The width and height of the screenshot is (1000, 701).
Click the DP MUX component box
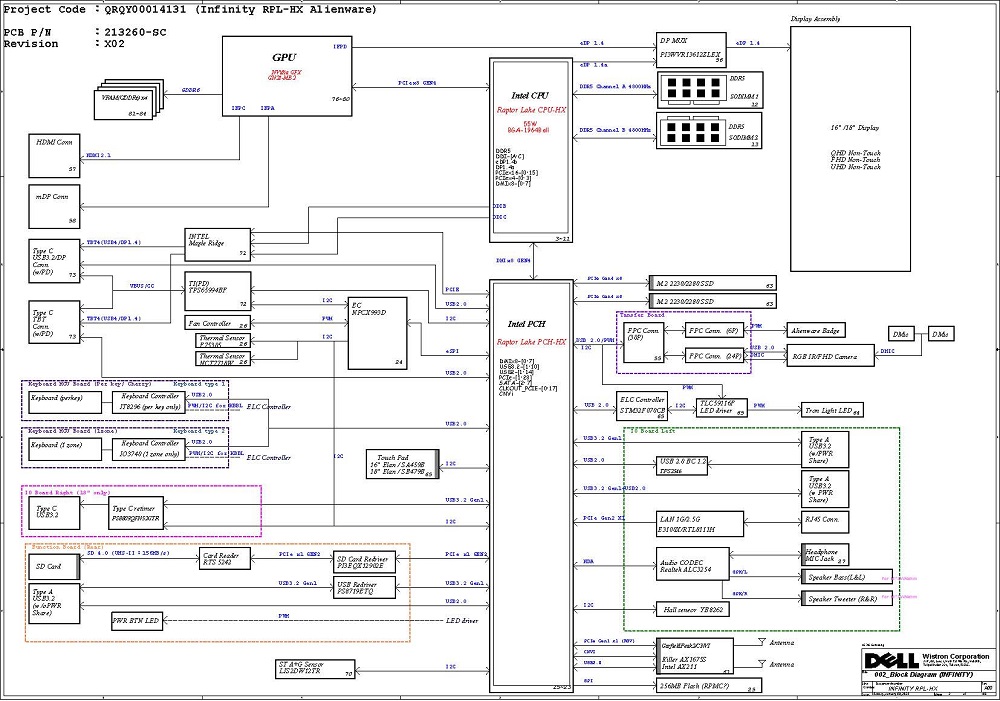click(691, 49)
